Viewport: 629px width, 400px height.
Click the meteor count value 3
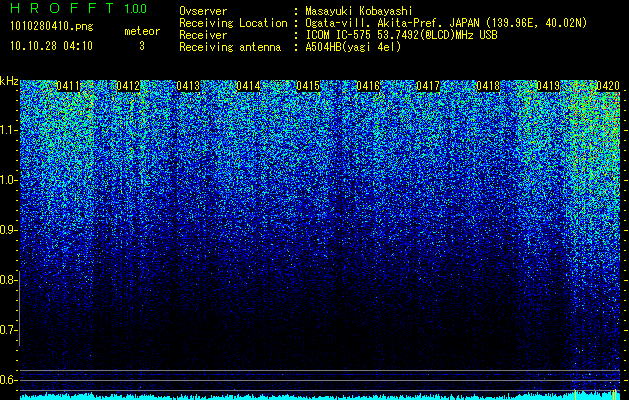click(x=142, y=46)
